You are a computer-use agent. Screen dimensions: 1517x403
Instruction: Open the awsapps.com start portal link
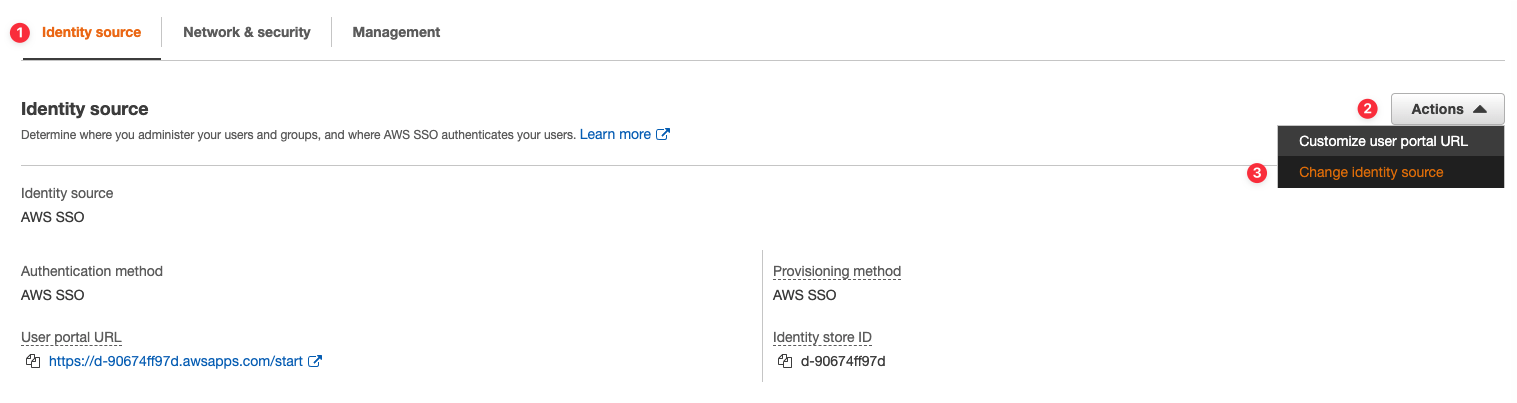(x=175, y=361)
